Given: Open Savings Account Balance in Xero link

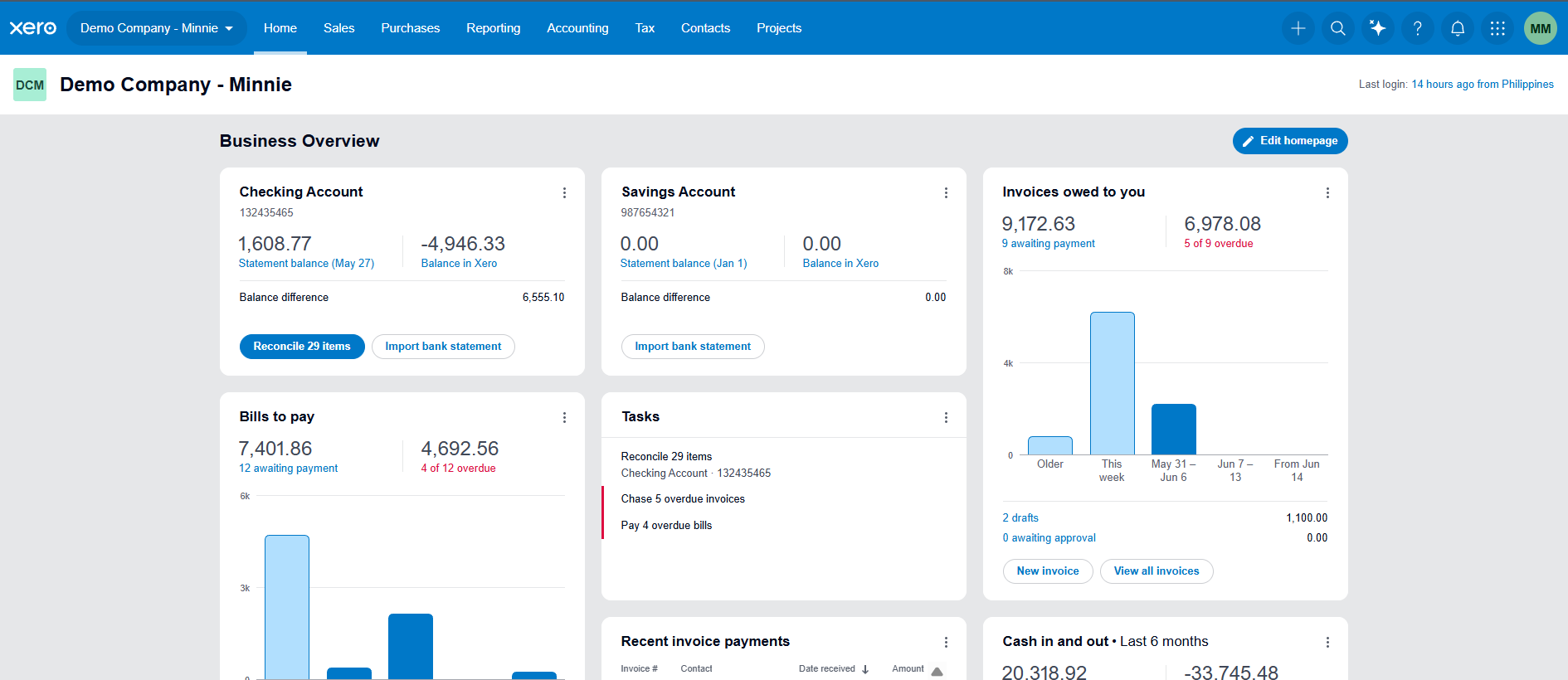Looking at the screenshot, I should click(x=840, y=264).
